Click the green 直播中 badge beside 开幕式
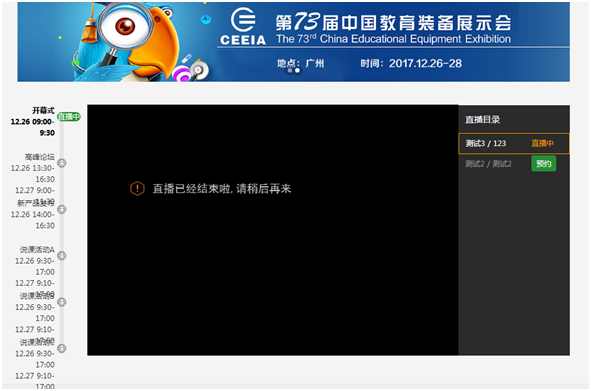The height and width of the screenshot is (391, 591). [69, 117]
